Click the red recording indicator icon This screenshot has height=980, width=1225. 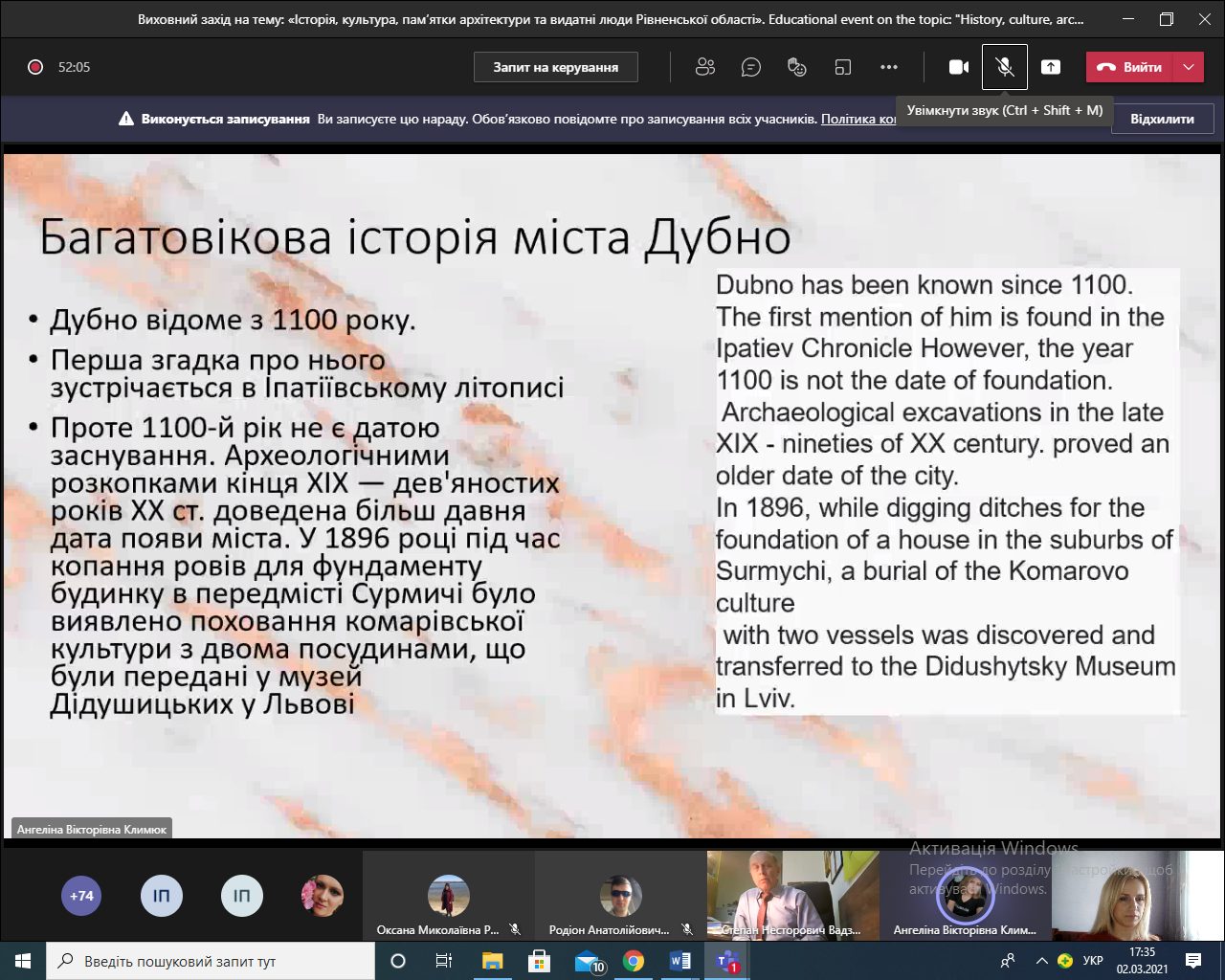coord(35,67)
